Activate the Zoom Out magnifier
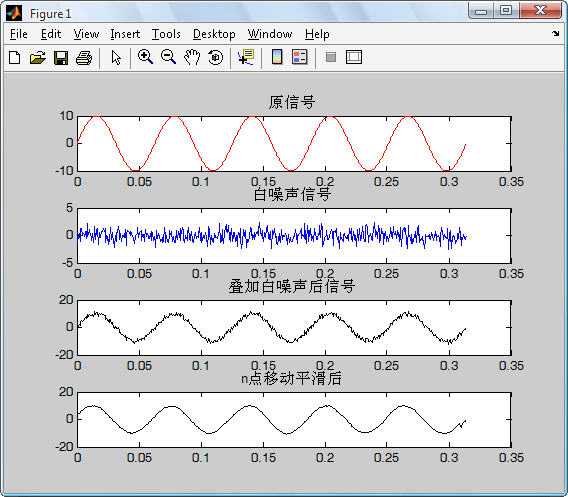 (168, 57)
